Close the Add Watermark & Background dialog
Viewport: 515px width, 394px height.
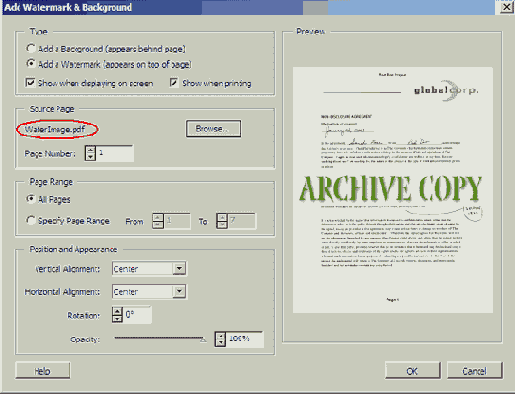(507, 7)
